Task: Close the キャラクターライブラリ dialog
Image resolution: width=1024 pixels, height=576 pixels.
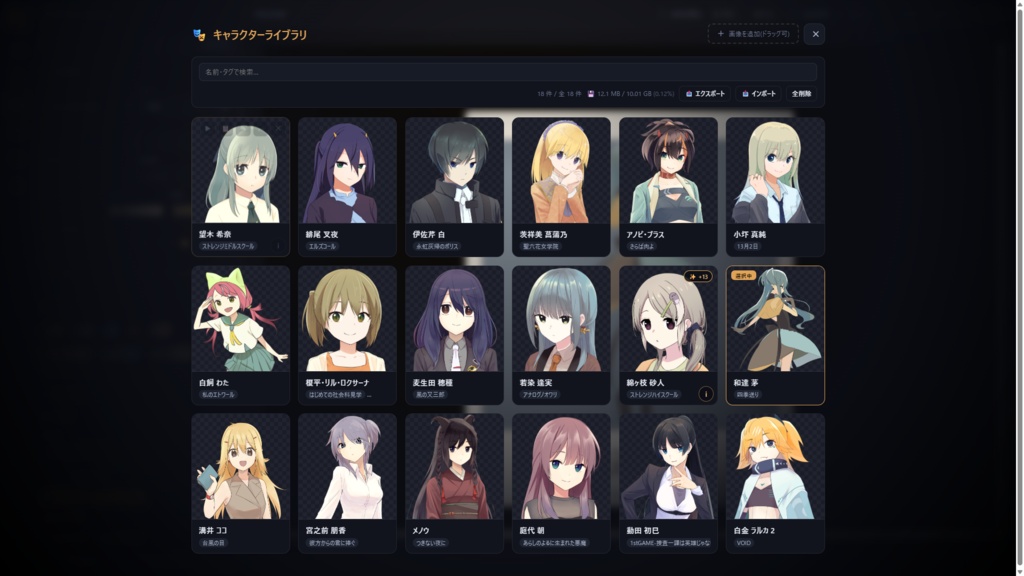Action: (815, 34)
